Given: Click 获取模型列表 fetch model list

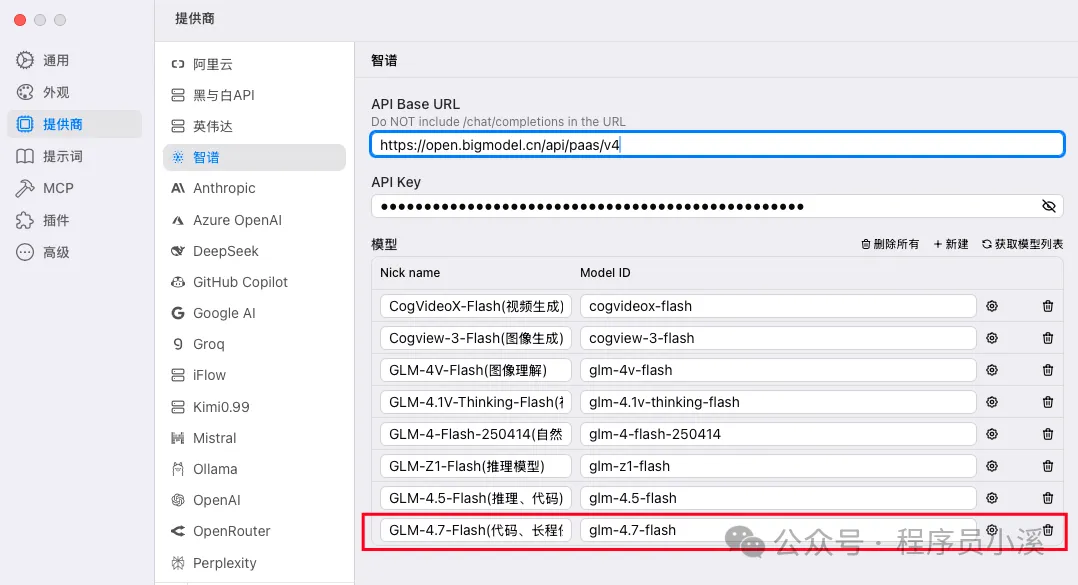Looking at the screenshot, I should tap(1022, 244).
